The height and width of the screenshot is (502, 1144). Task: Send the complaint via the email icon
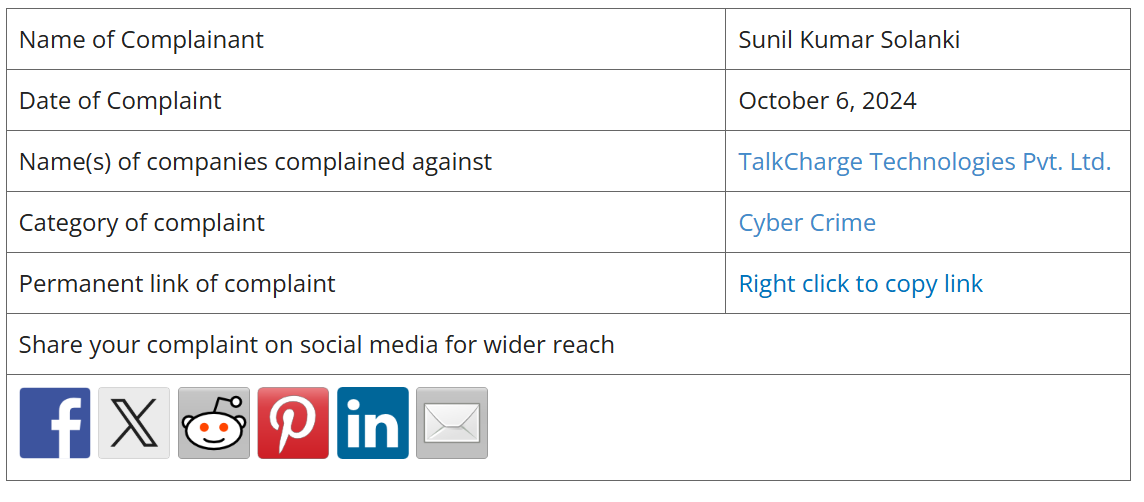coord(452,423)
